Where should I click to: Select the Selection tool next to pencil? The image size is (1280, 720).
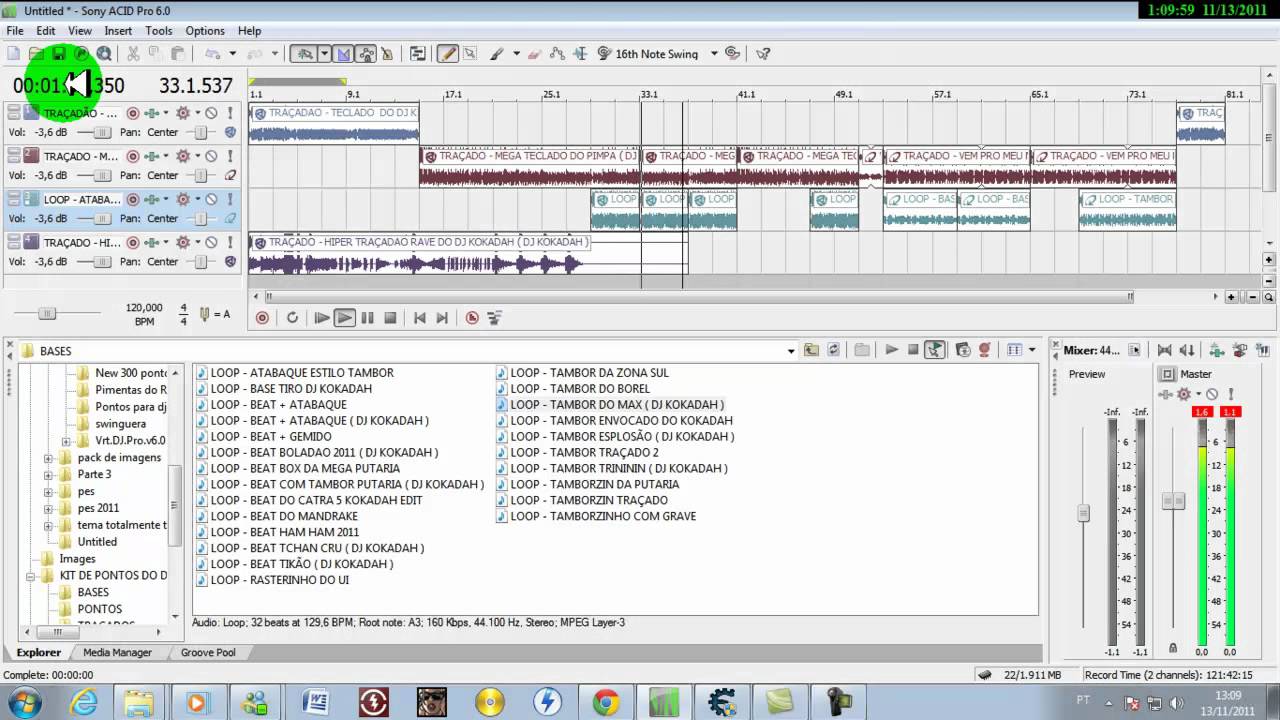[x=470, y=54]
